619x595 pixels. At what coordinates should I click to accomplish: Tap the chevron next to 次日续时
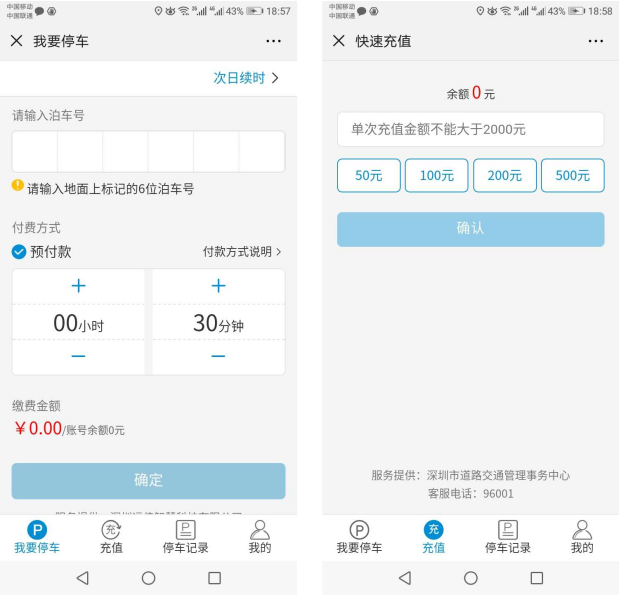(276, 78)
